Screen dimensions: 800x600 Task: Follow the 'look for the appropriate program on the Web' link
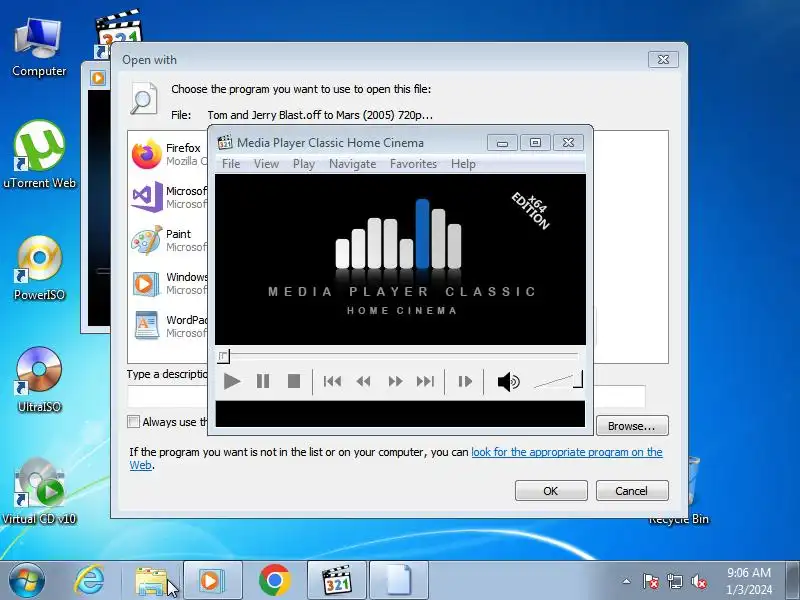click(x=566, y=452)
